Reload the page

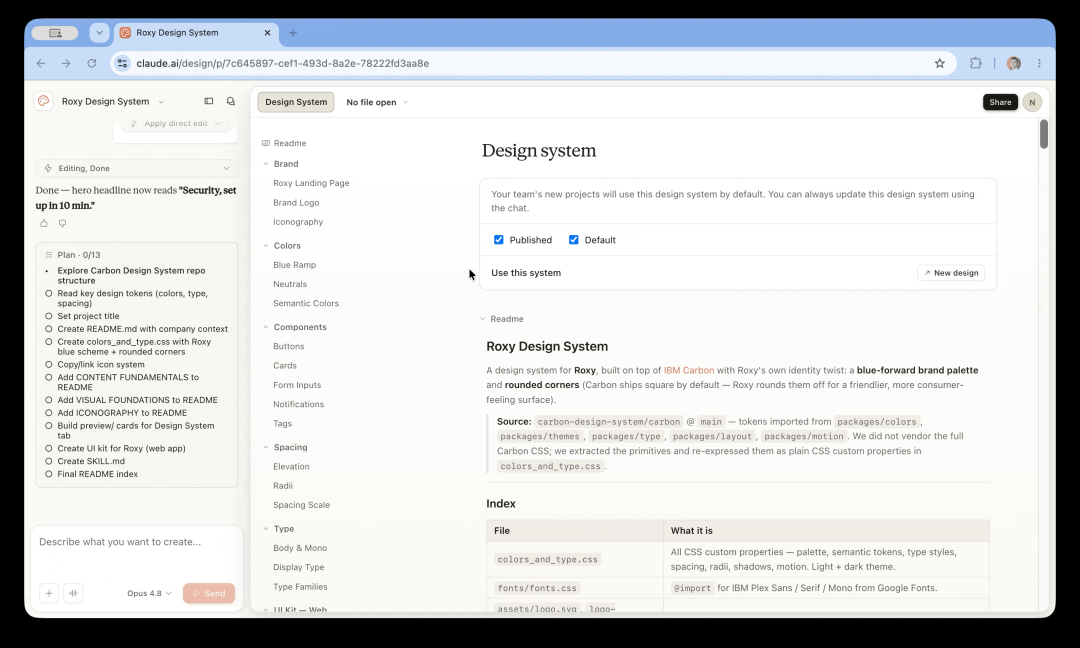pyautogui.click(x=92, y=63)
